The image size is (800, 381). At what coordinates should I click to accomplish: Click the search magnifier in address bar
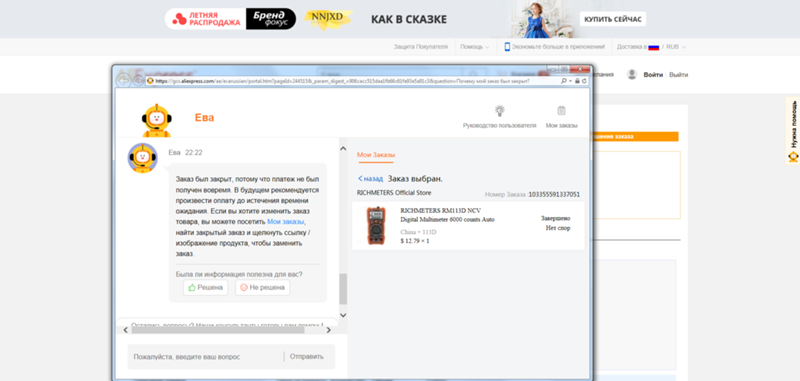564,81
